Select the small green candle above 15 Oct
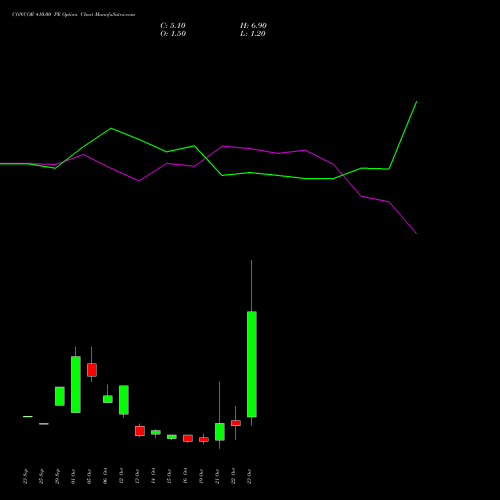The height and width of the screenshot is (500, 500). coord(172,437)
